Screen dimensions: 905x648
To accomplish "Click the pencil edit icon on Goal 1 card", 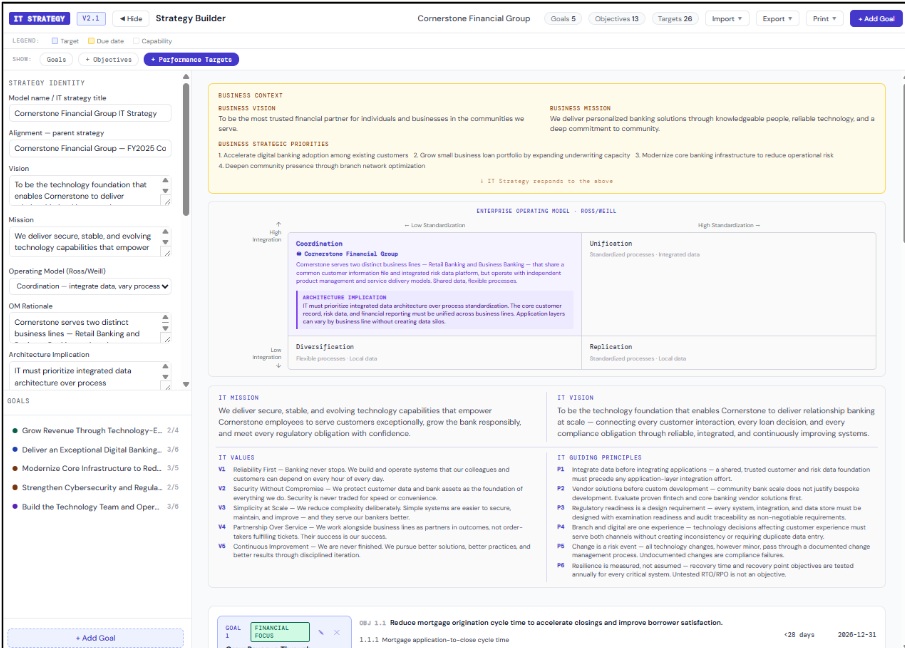I will click(321, 632).
